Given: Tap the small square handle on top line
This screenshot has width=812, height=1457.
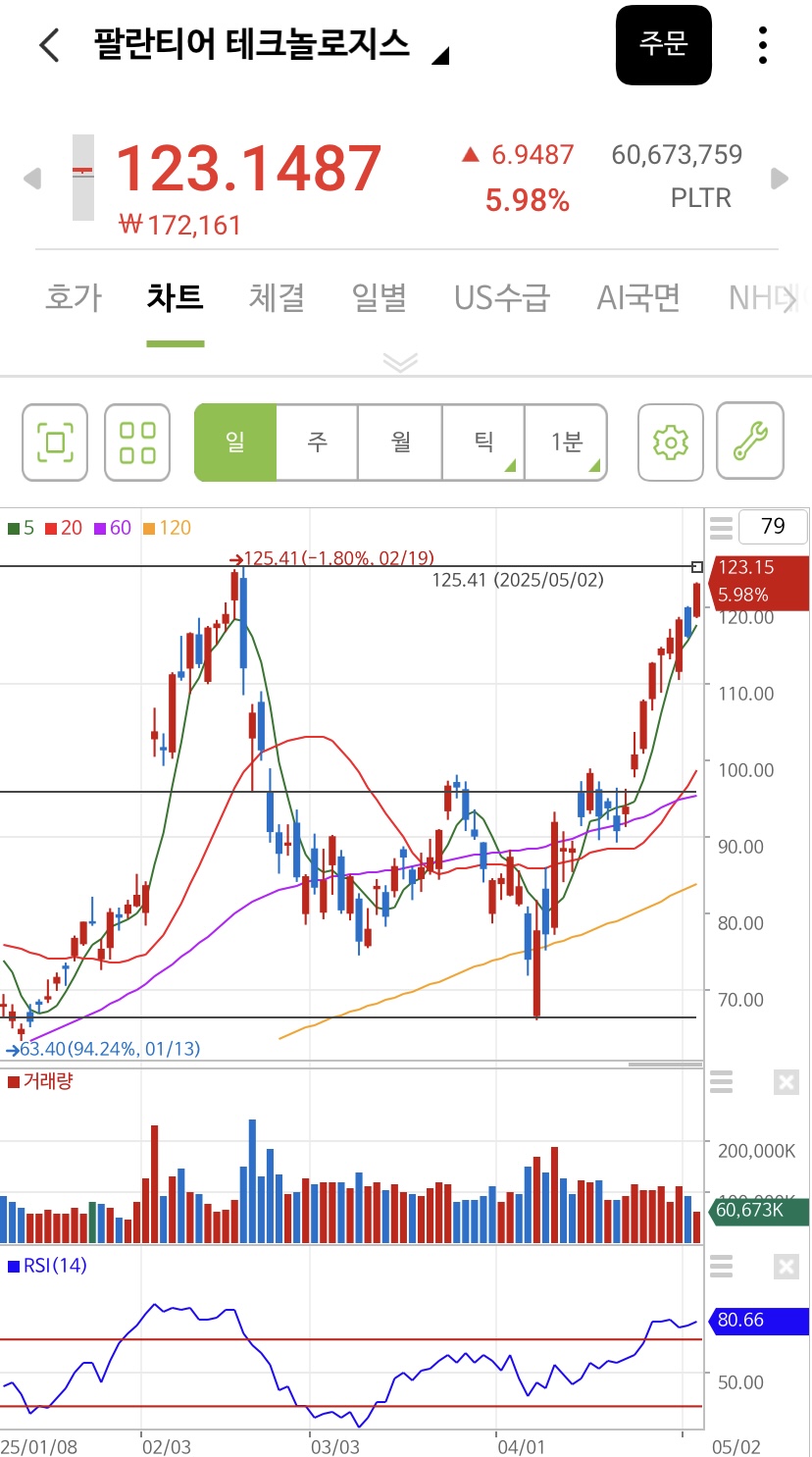Looking at the screenshot, I should click(x=697, y=567).
